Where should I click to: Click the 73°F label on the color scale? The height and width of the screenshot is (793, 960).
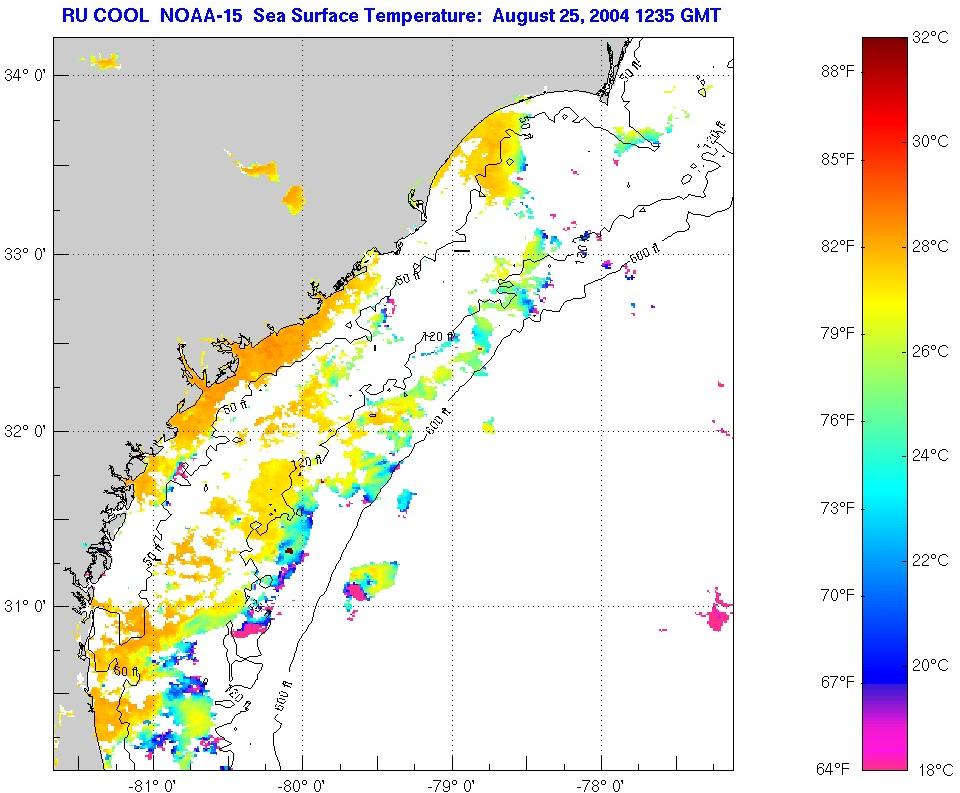[x=838, y=508]
